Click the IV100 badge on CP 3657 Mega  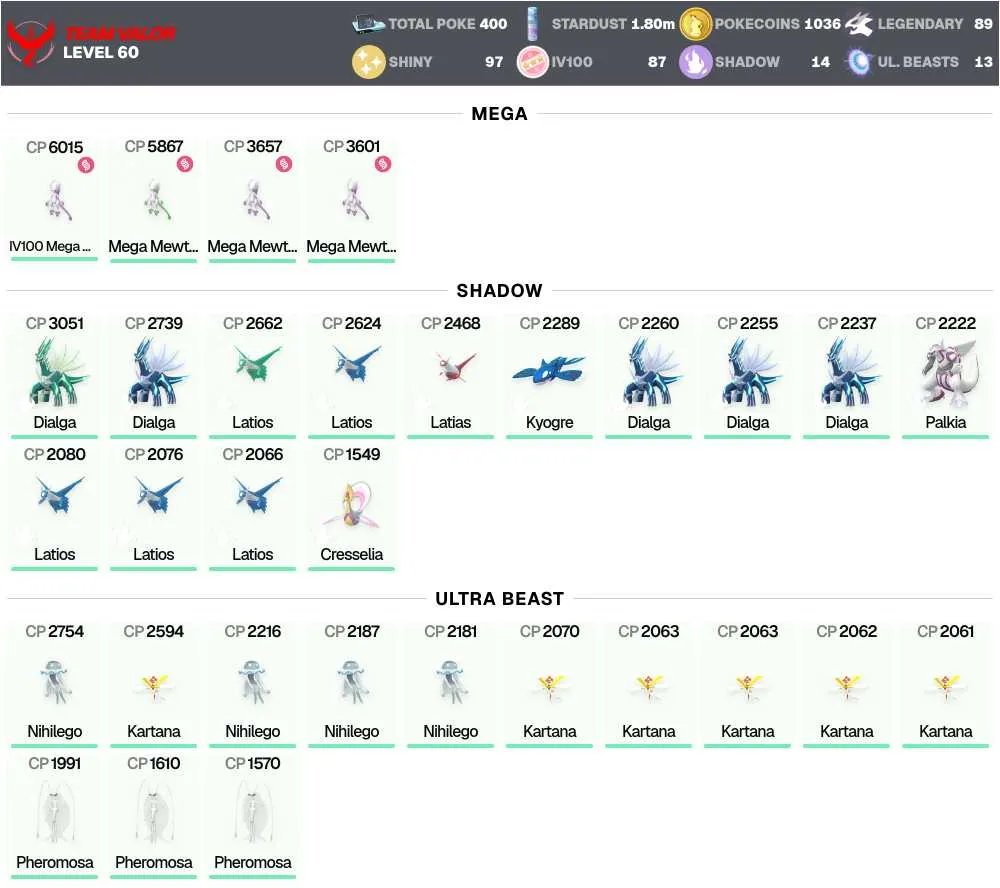point(284,165)
